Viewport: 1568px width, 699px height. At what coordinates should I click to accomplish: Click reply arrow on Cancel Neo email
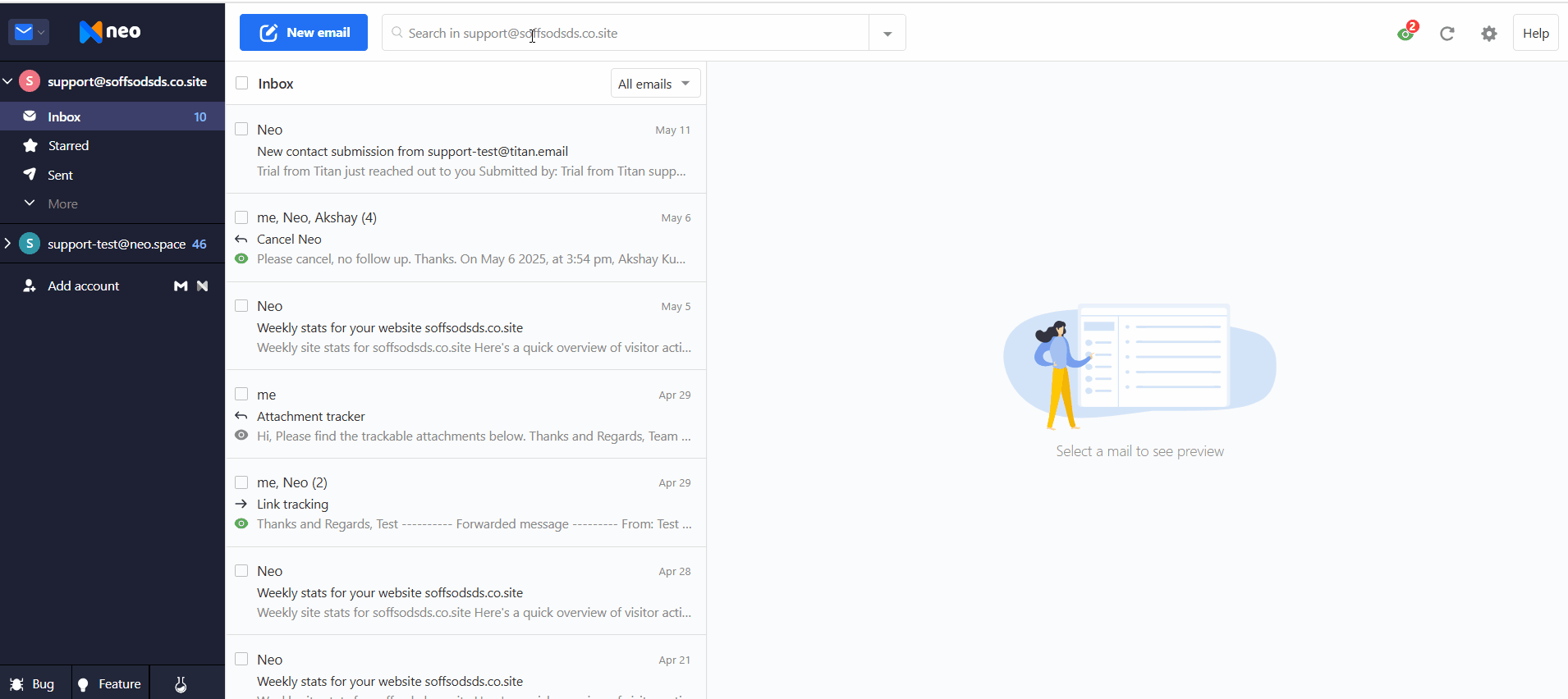[241, 240]
